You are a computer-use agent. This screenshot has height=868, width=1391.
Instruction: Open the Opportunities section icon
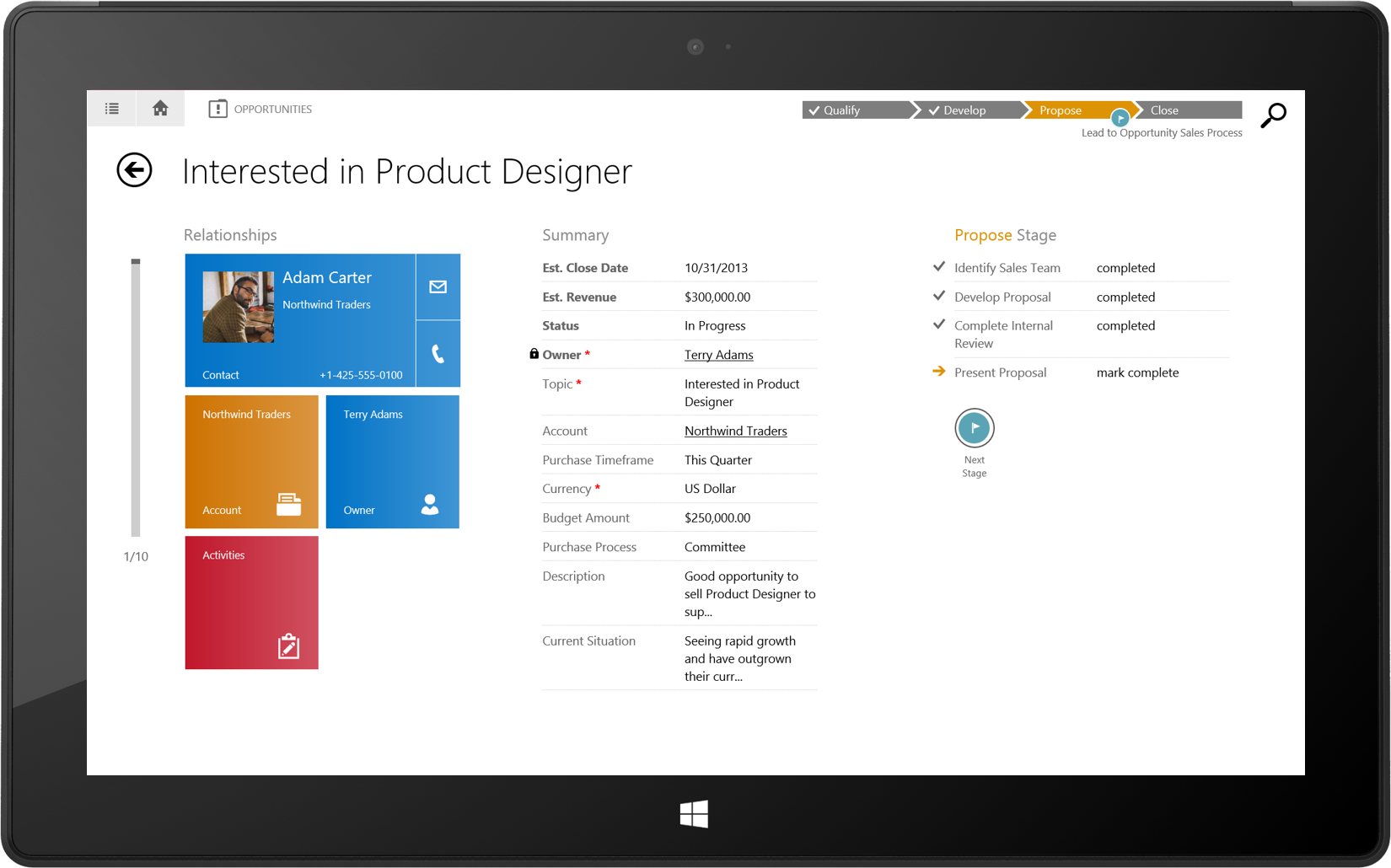coord(218,108)
